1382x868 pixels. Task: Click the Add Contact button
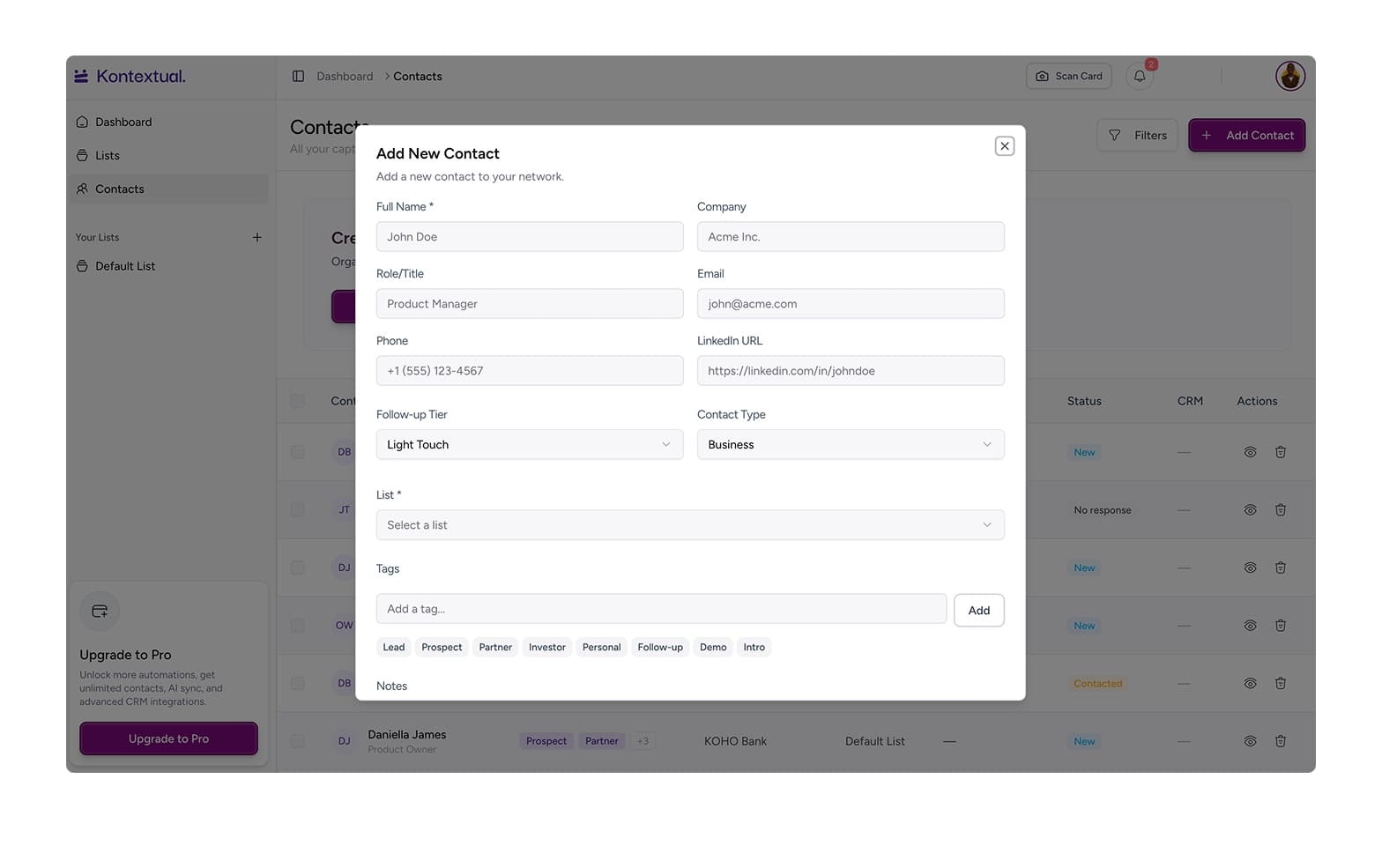pos(1246,136)
